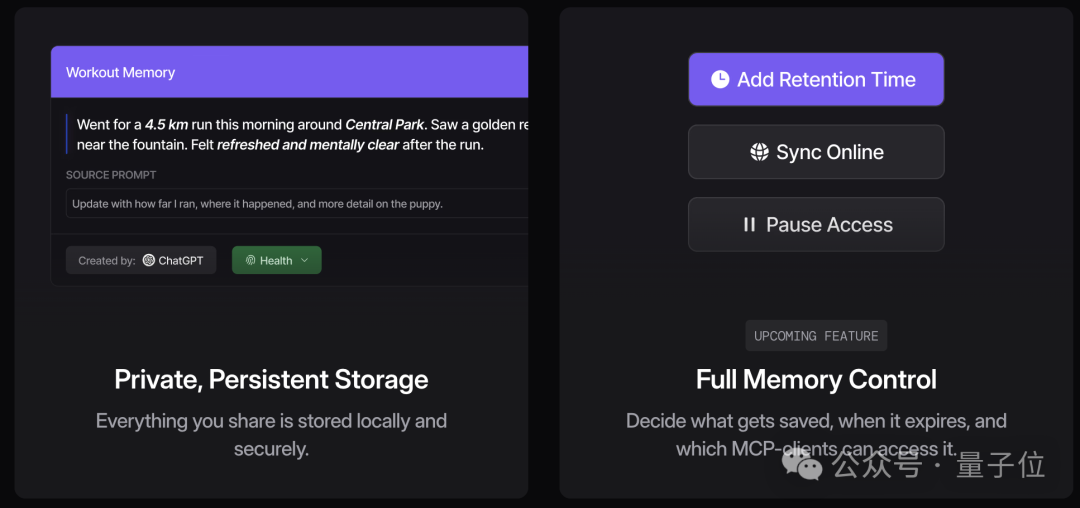Expand the Health category dropdown arrow
The image size is (1080, 508).
[x=305, y=261]
